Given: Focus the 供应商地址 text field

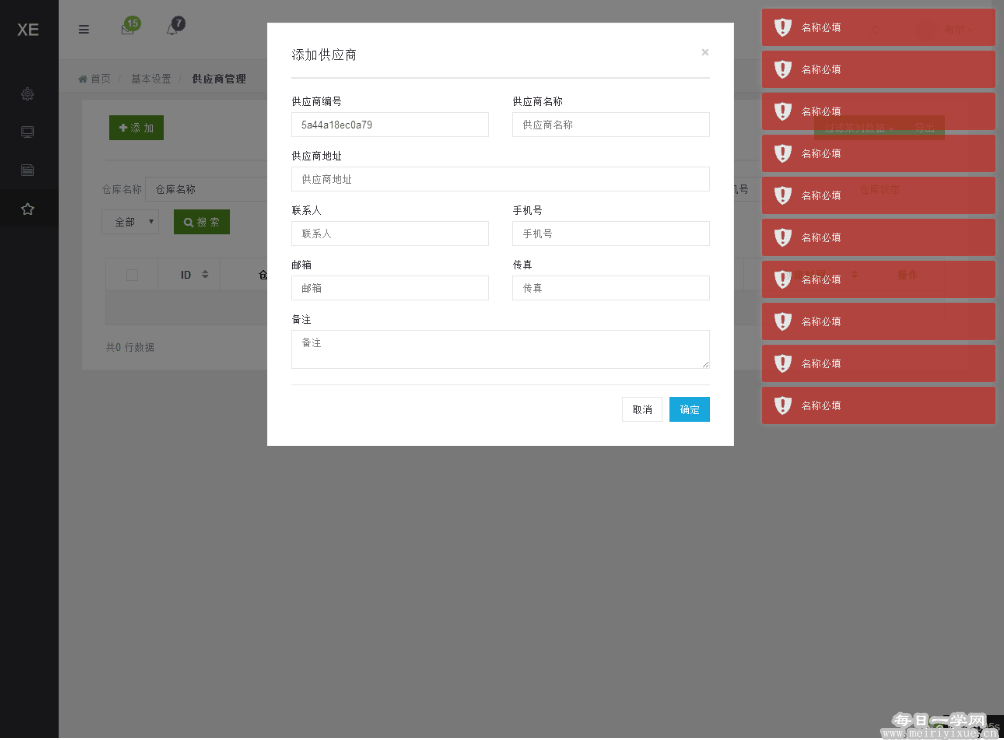Looking at the screenshot, I should coord(500,180).
